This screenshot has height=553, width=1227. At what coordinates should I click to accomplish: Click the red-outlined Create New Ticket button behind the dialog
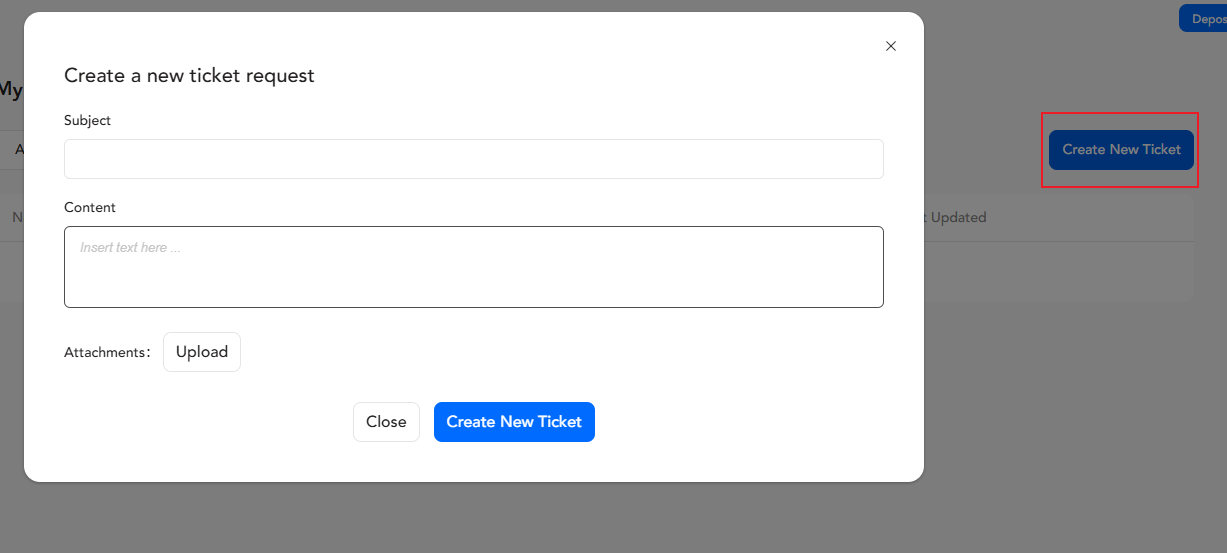tap(1121, 150)
